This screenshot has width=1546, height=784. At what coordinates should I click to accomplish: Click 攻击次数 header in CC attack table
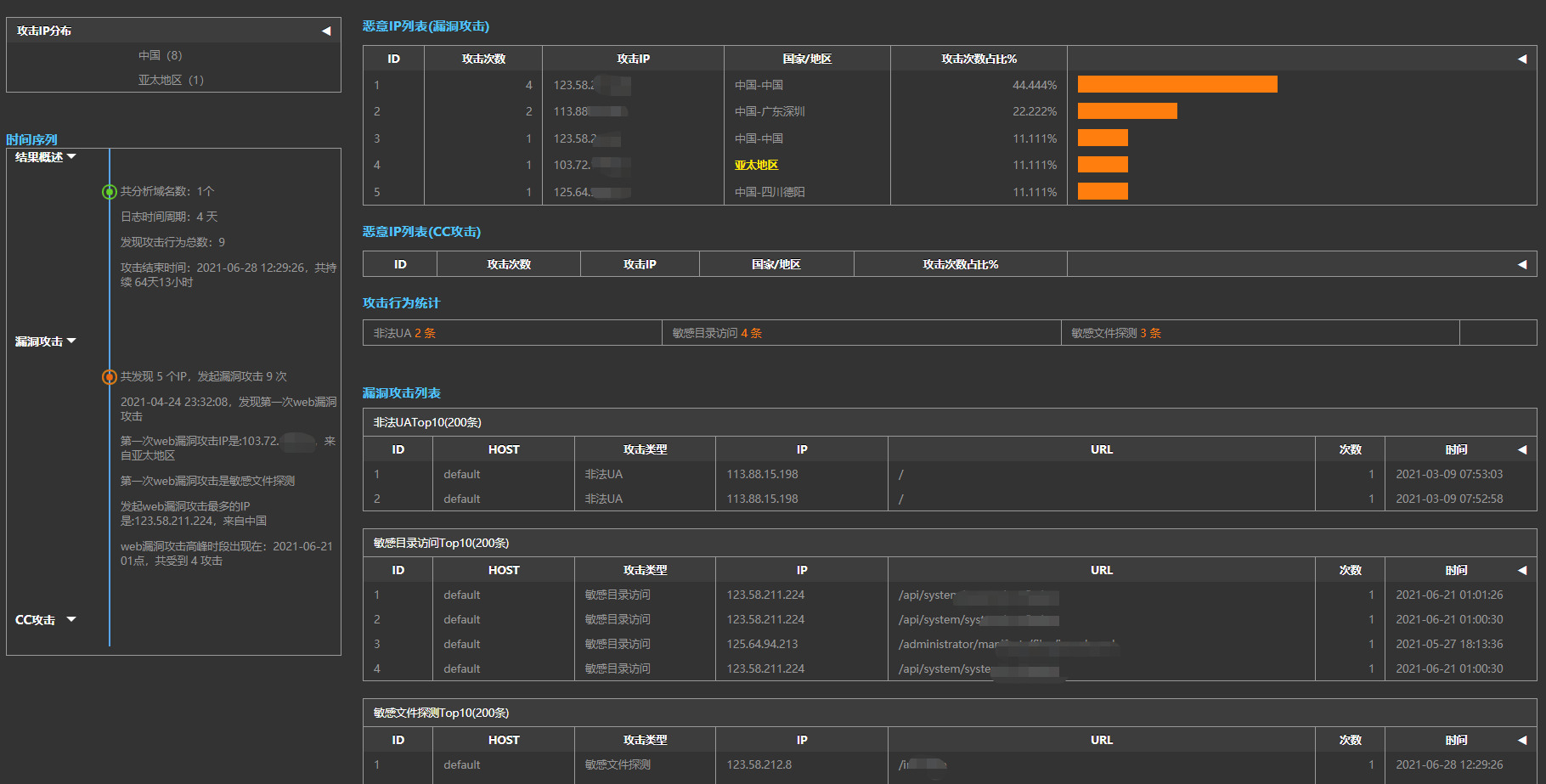click(509, 264)
